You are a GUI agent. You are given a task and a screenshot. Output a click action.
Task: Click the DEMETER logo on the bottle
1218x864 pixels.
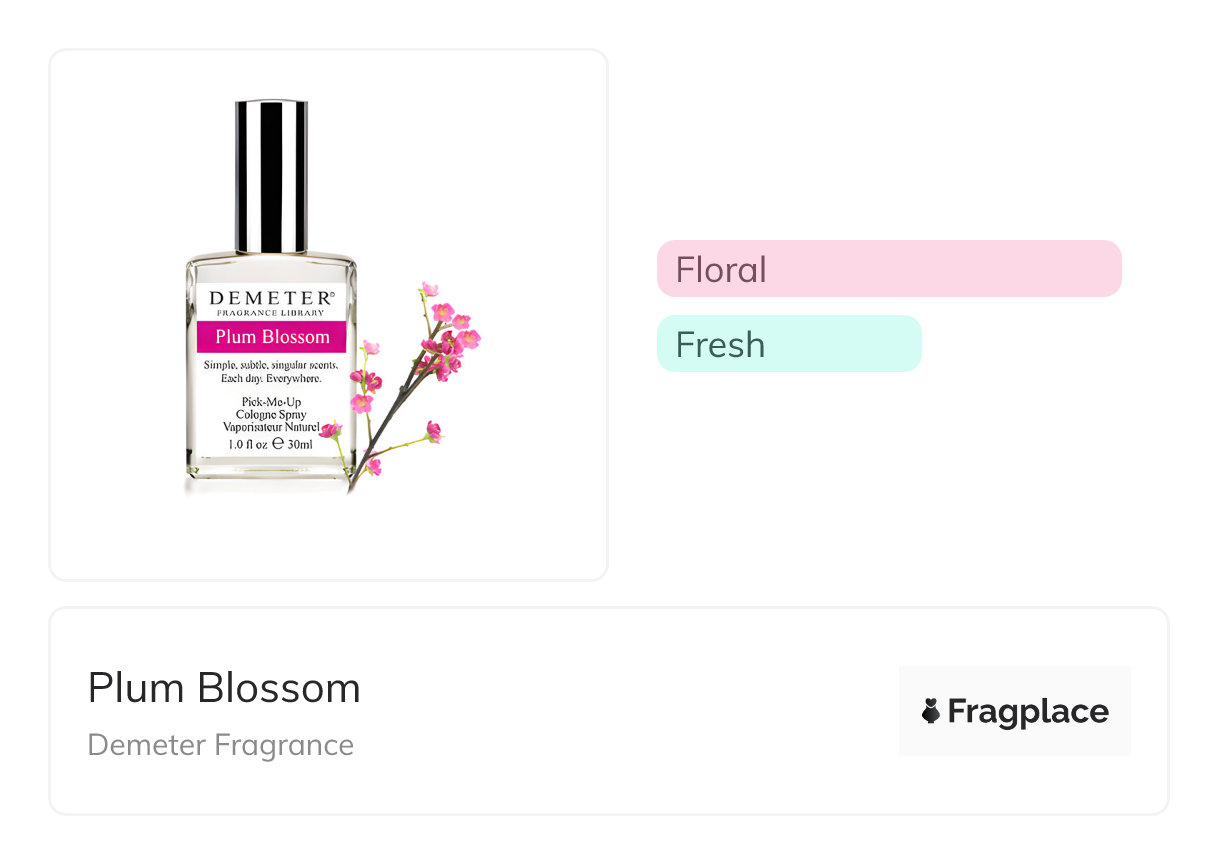[x=268, y=298]
